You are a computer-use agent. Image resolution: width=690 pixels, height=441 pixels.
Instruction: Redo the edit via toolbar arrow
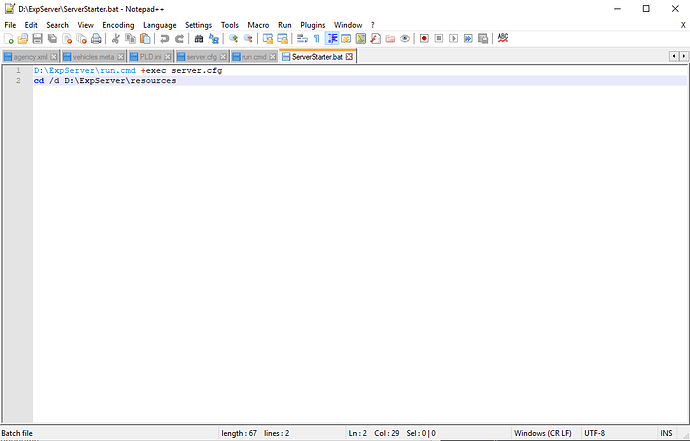[179, 39]
